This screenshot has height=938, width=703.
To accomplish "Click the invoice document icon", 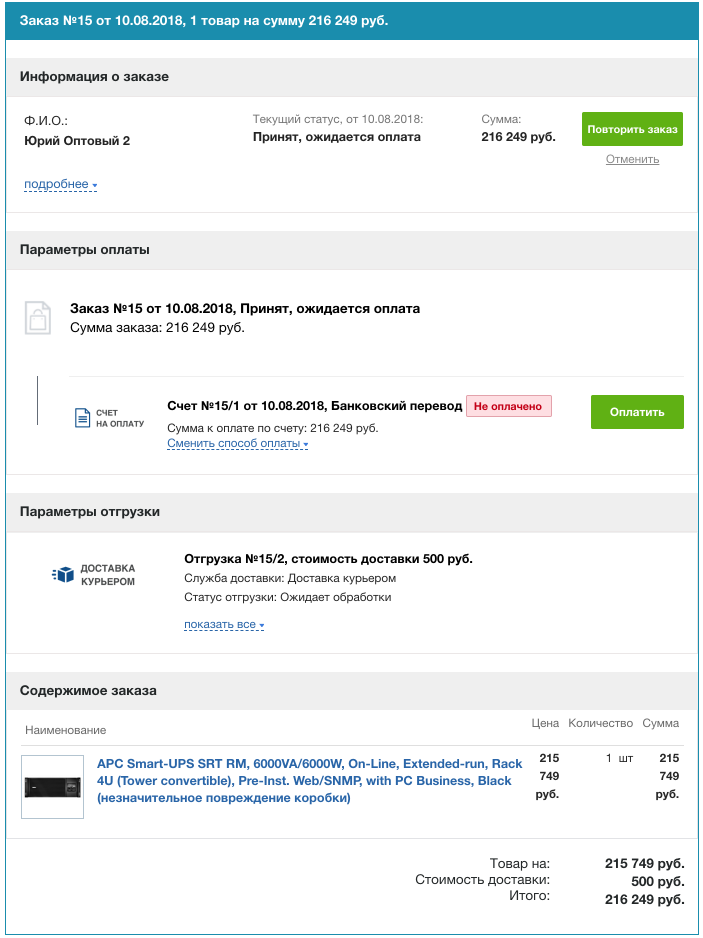I will [83, 418].
